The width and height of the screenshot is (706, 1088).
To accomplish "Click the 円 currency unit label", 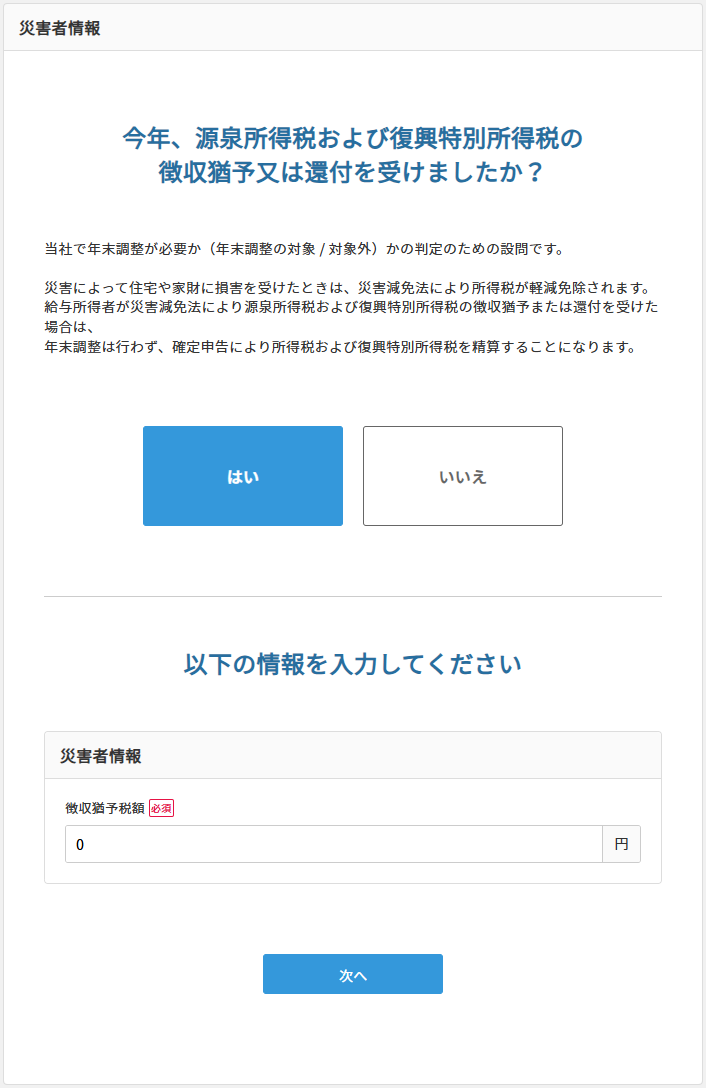I will (x=623, y=843).
